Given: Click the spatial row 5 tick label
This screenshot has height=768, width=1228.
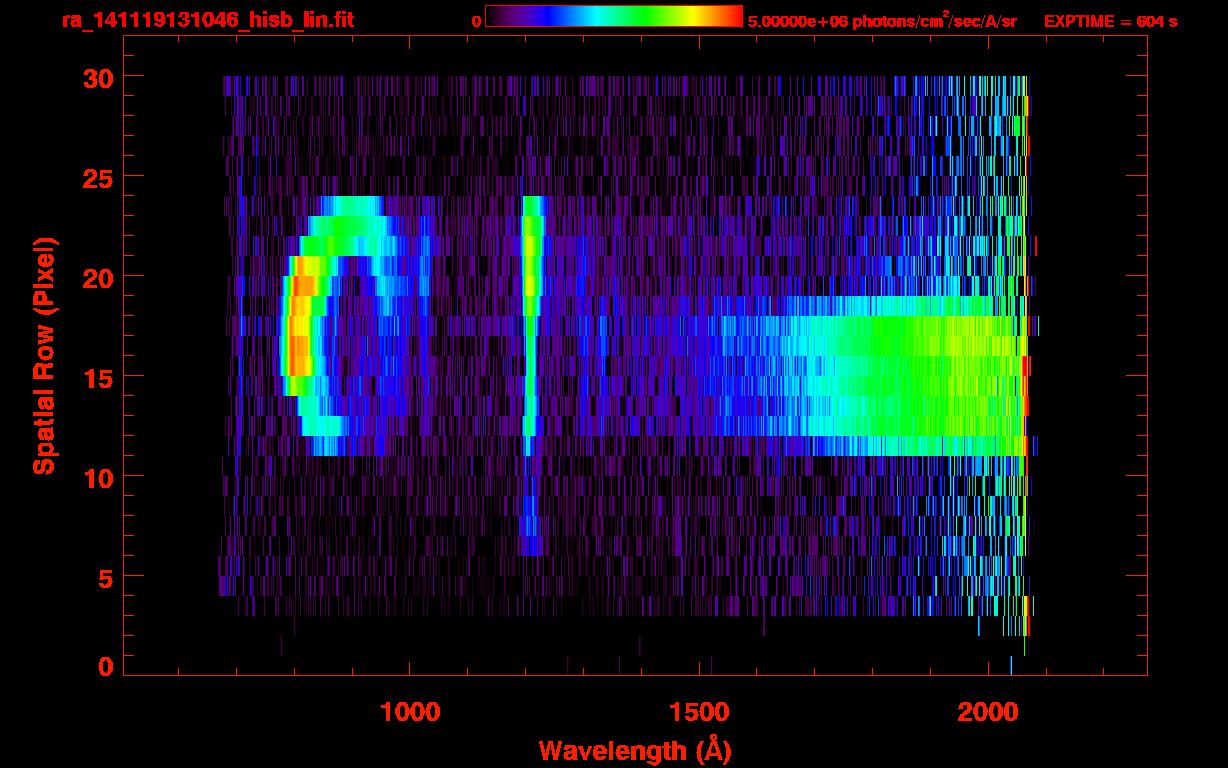Looking at the screenshot, I should click(105, 577).
